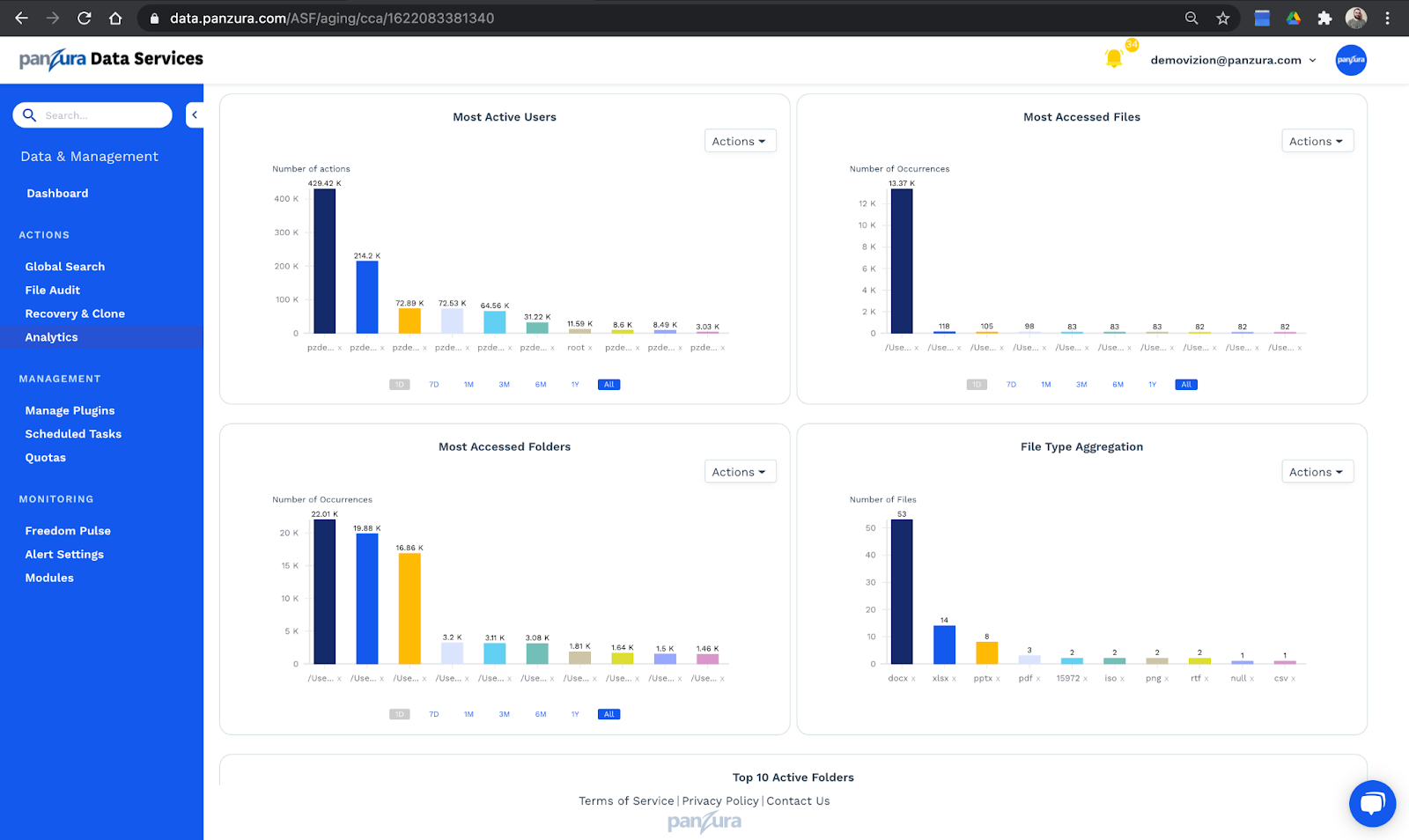Viewport: 1409px width, 840px height.
Task: Select 1M range in Most Accessed Files
Action: (x=1046, y=385)
